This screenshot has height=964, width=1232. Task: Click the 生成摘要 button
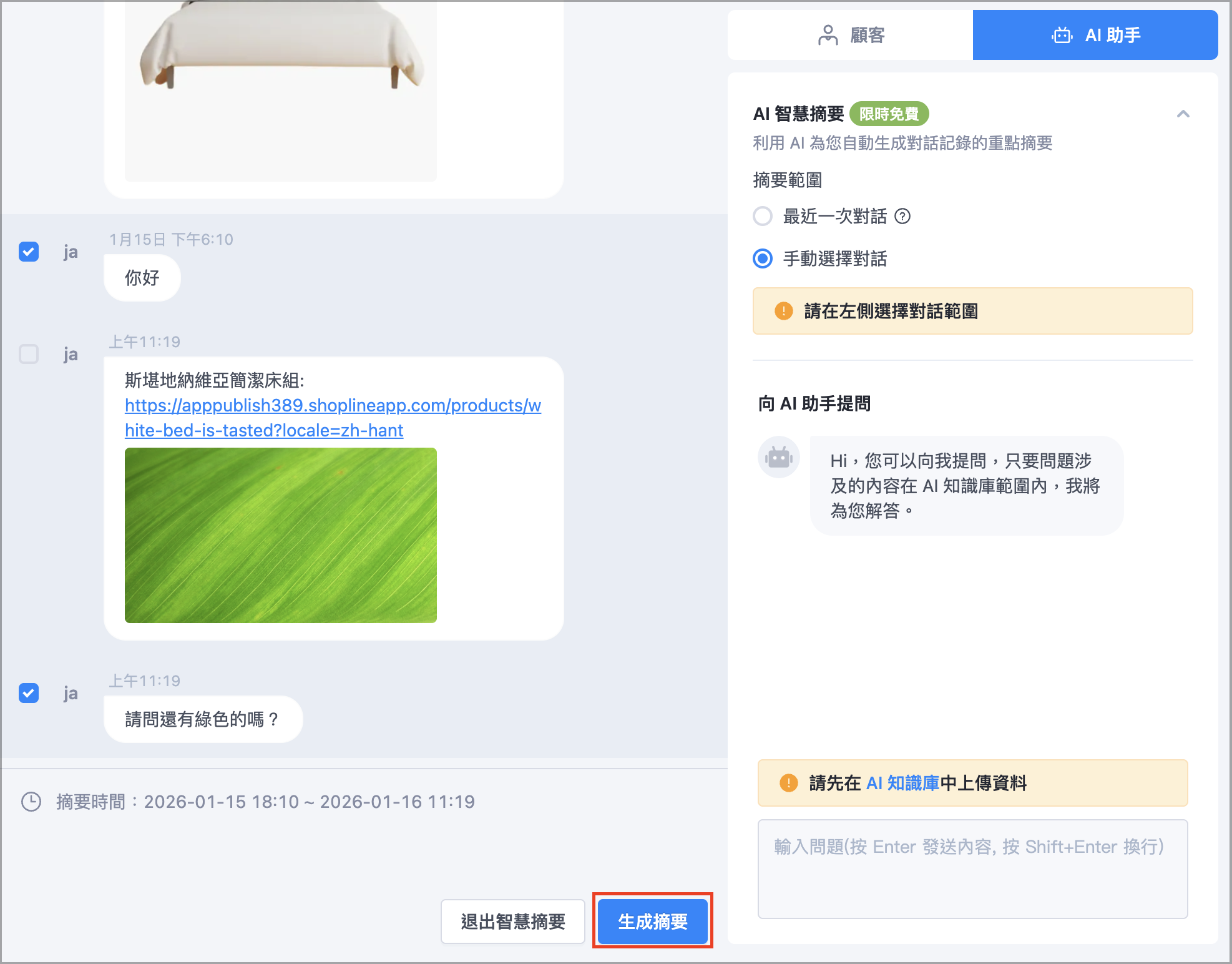click(653, 921)
